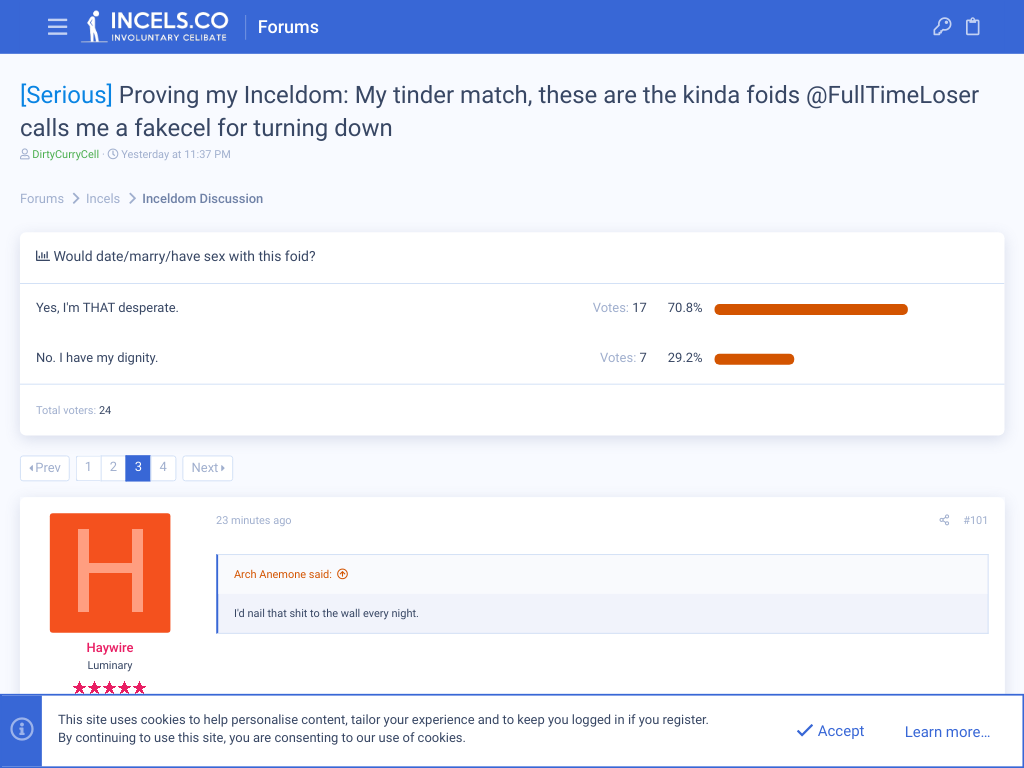Click the Incels.co site logo
Viewport: 1024px width, 768px height.
click(x=155, y=27)
